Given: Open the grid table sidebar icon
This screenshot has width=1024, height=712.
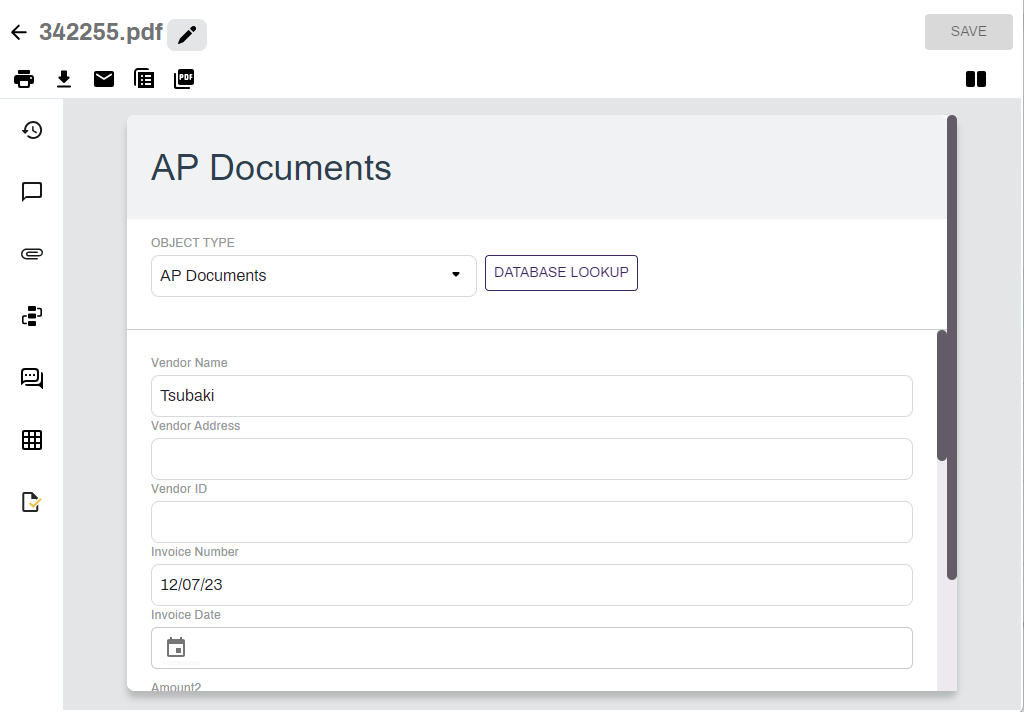Looking at the screenshot, I should pos(32,440).
